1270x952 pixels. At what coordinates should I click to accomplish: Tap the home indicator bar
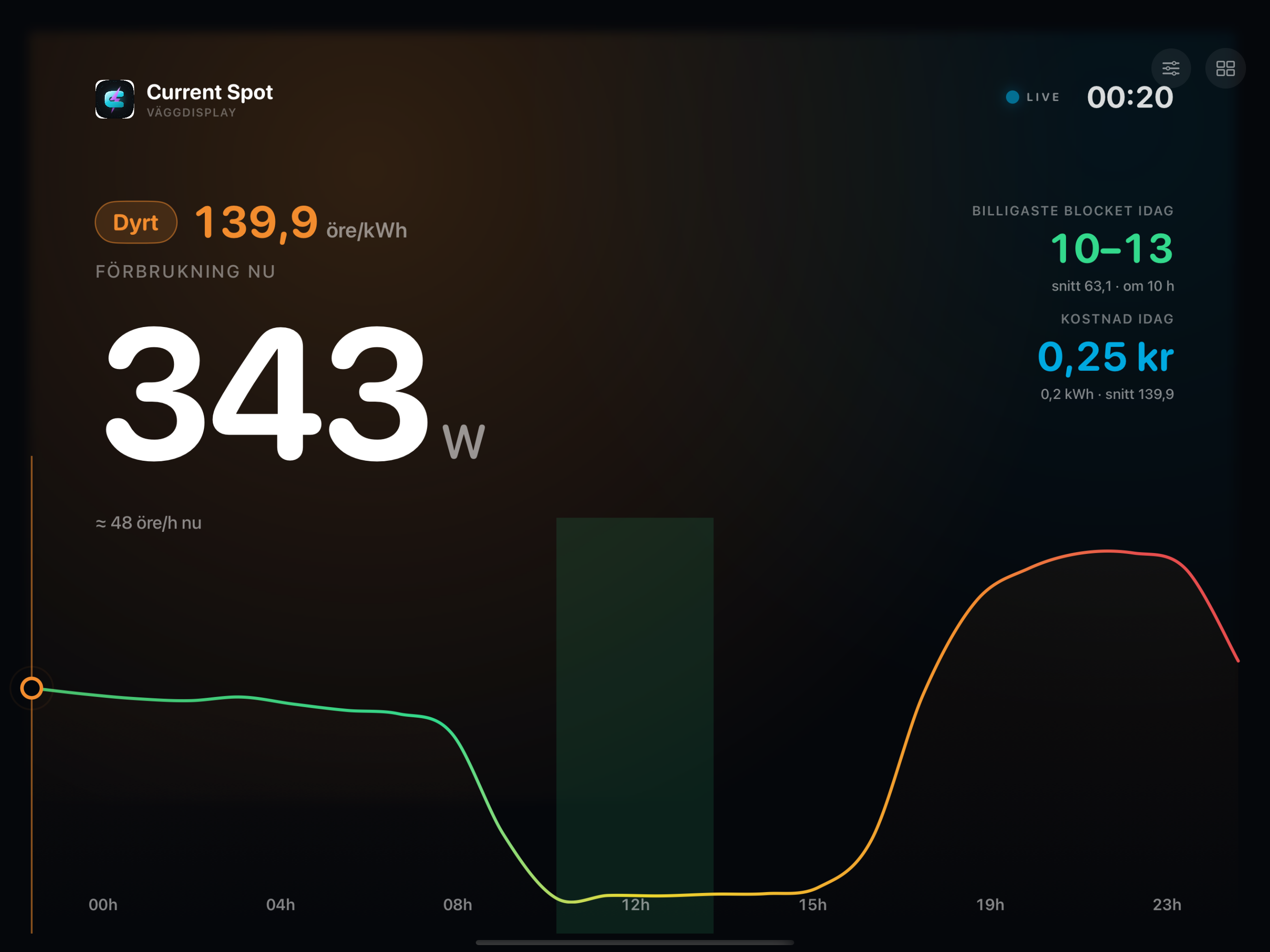pos(635,942)
